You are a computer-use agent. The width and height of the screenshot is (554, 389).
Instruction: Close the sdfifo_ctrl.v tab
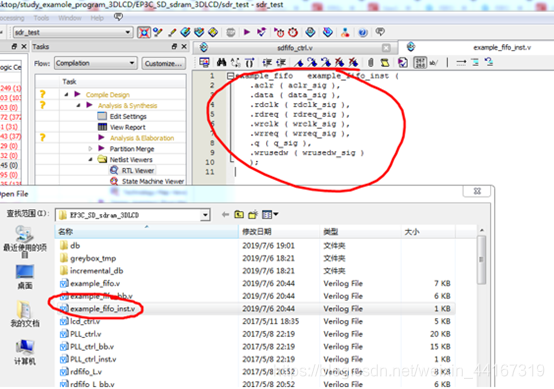click(386, 48)
